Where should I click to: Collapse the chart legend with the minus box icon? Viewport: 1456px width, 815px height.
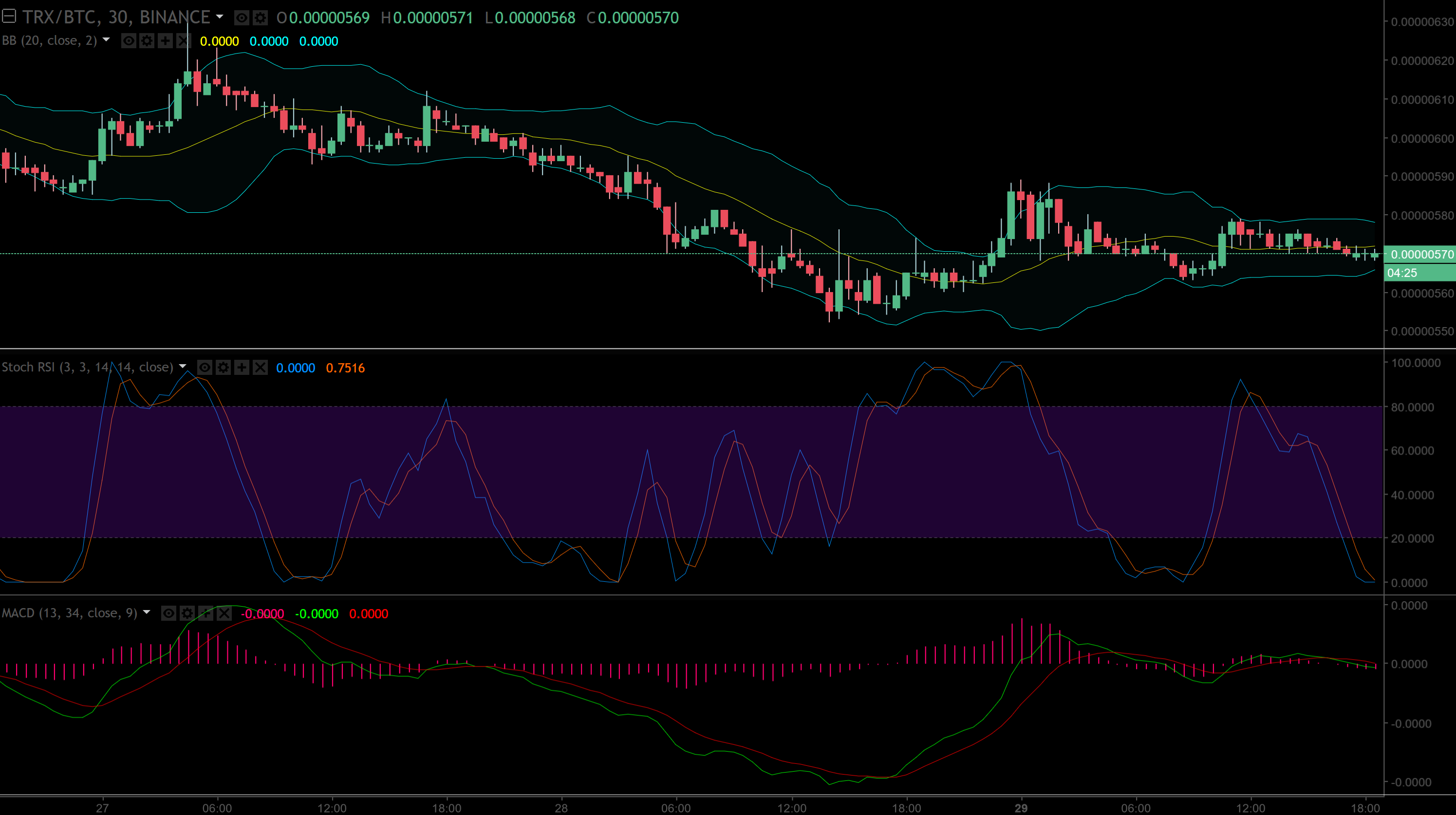click(x=8, y=17)
